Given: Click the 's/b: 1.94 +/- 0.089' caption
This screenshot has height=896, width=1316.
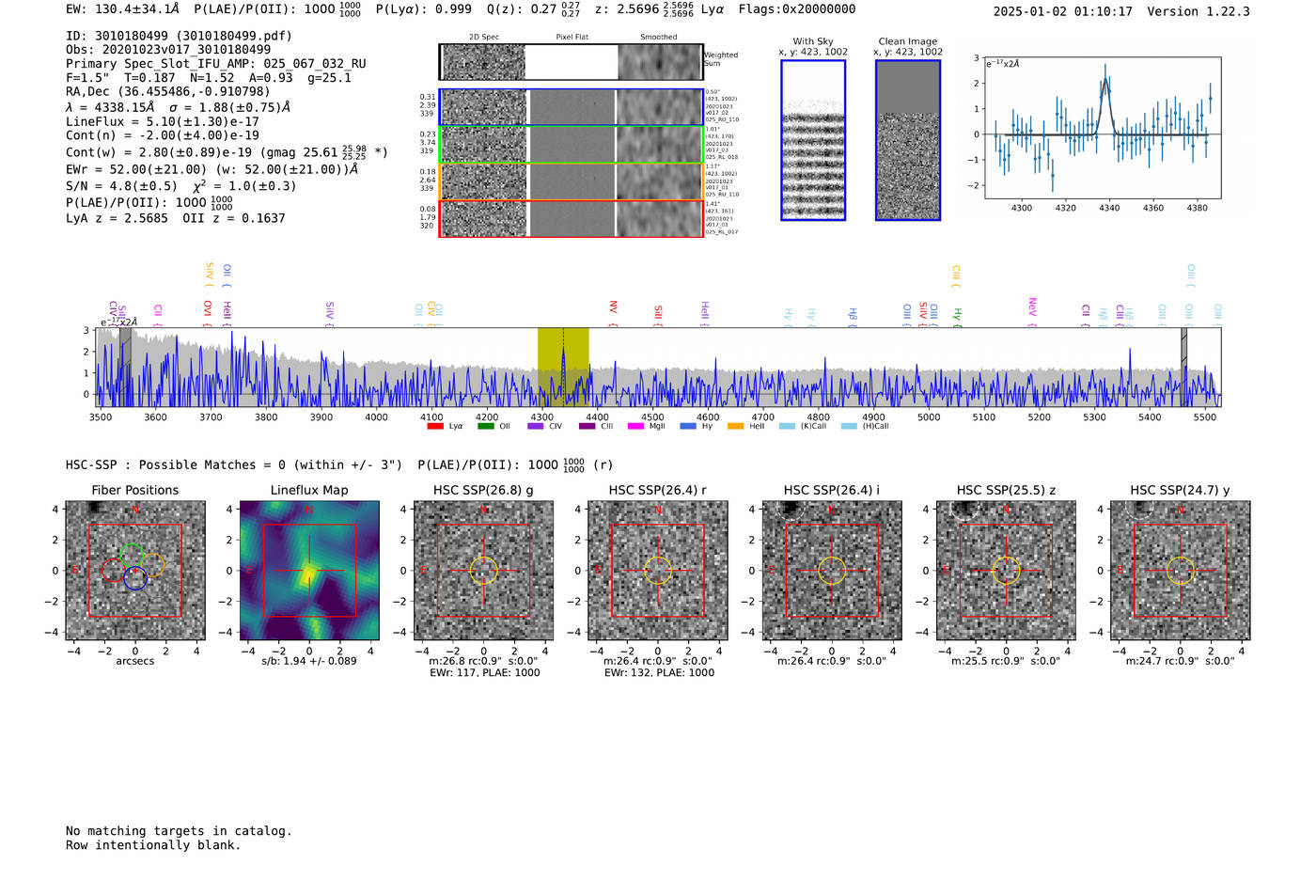Looking at the screenshot, I should coord(309,661).
